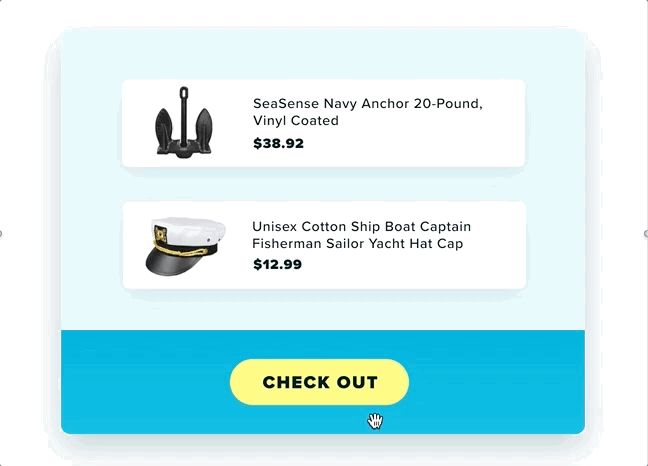Click the black navy anchor product image
This screenshot has width=648, height=466.
pyautogui.click(x=183, y=122)
